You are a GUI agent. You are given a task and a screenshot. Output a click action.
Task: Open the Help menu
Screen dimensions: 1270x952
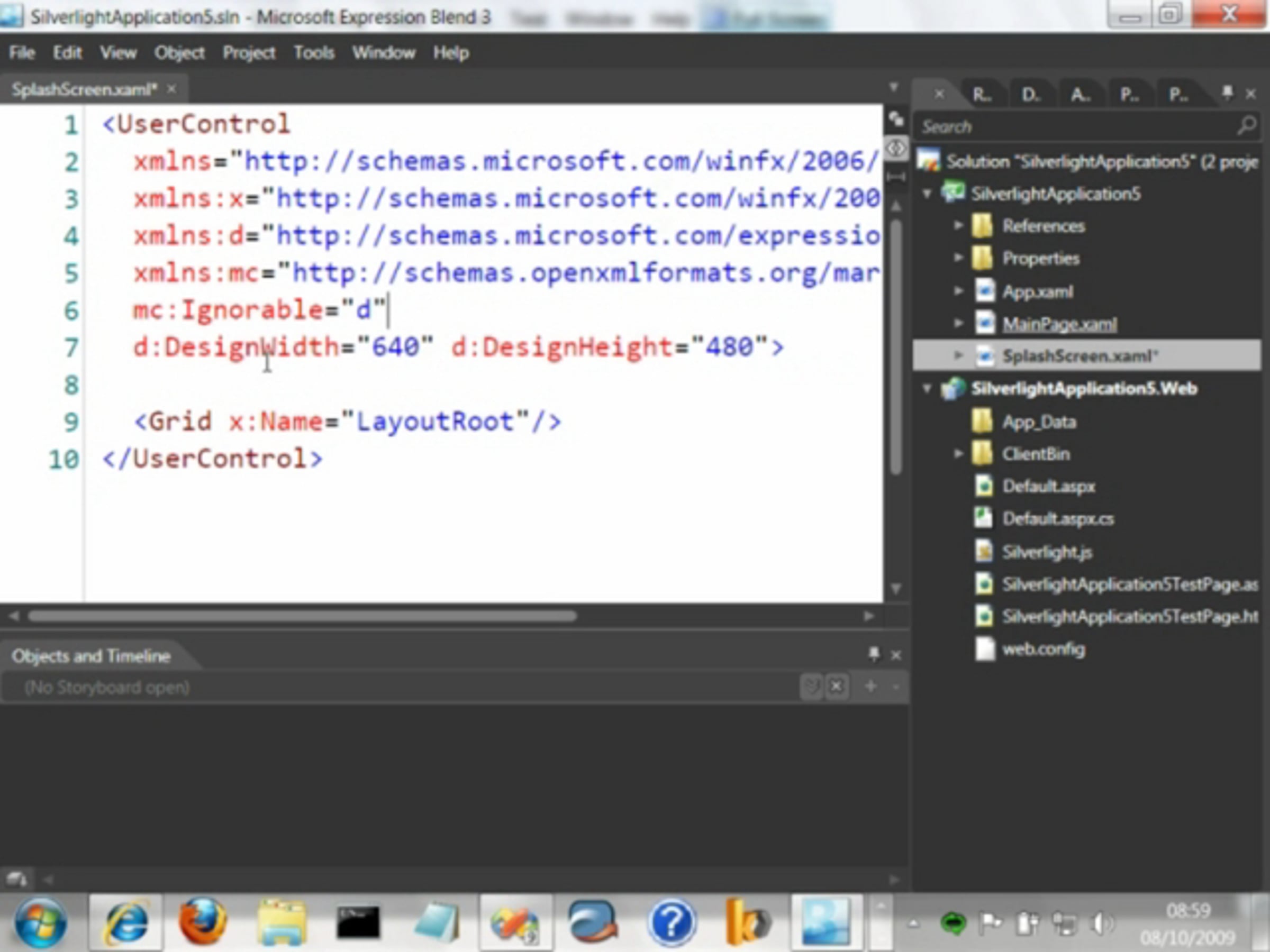[x=451, y=53]
